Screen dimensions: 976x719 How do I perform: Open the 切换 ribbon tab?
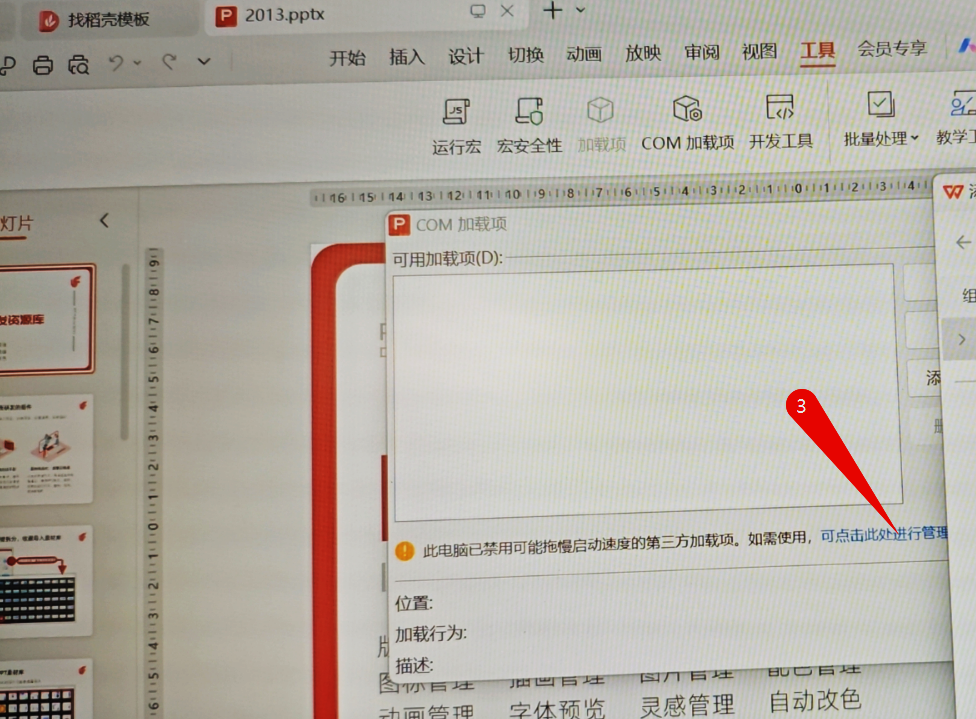click(525, 55)
